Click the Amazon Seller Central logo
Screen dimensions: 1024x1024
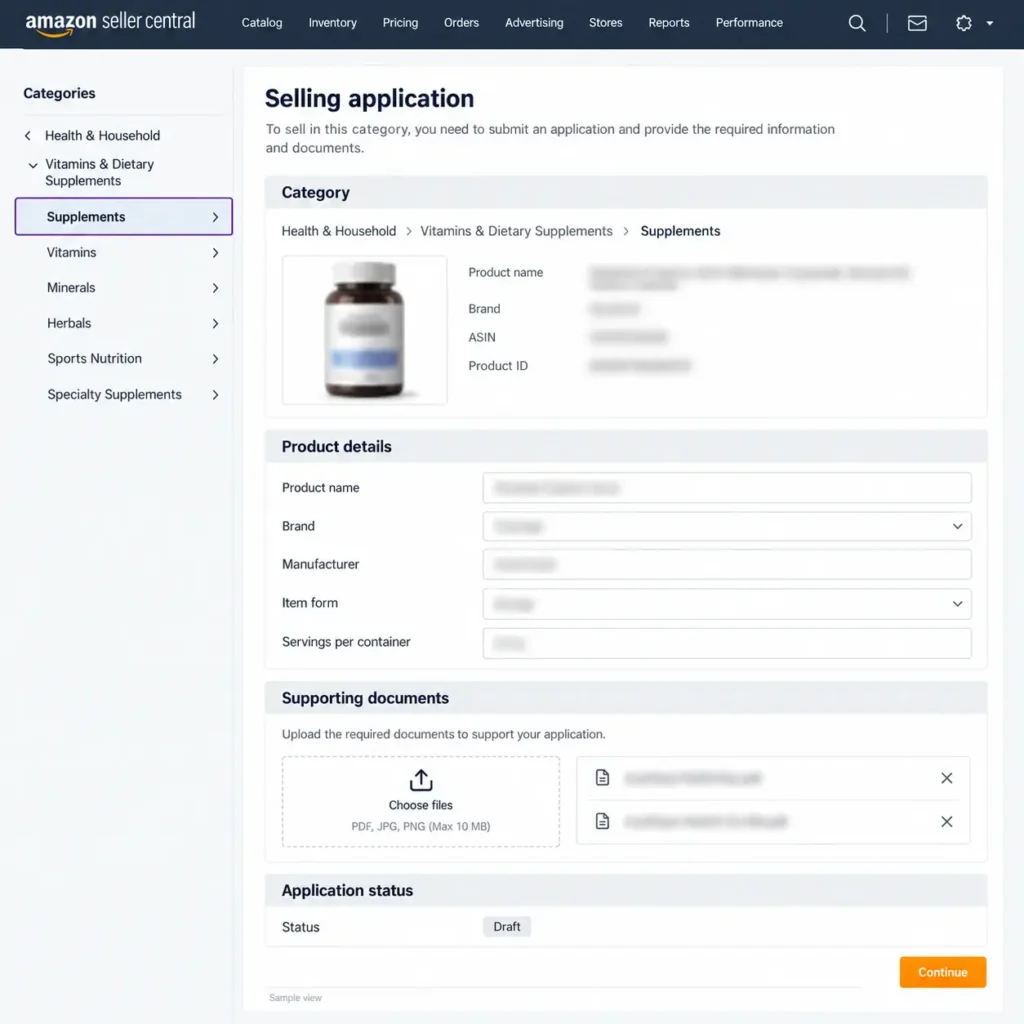[110, 23]
